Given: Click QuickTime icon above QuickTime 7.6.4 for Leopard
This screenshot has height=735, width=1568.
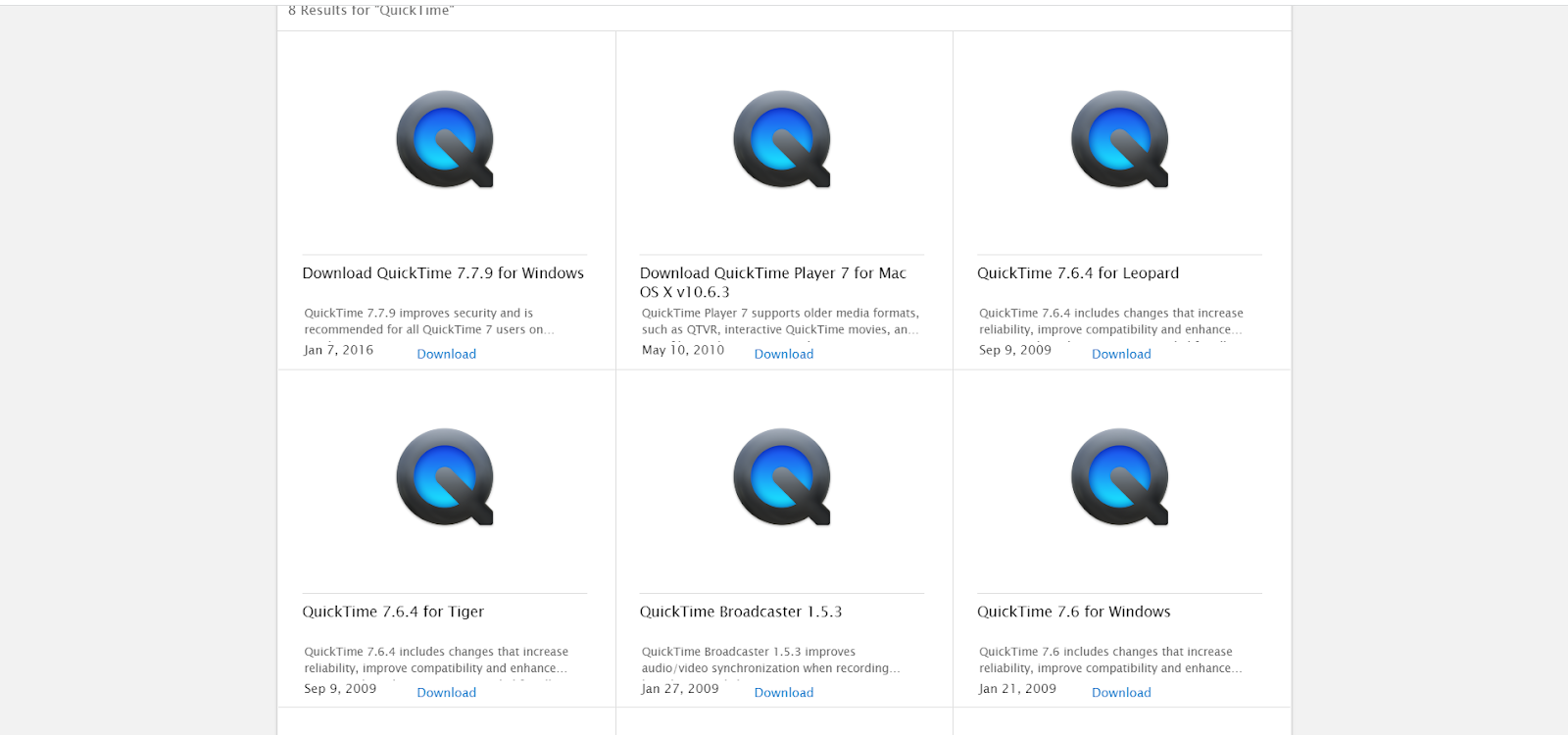Looking at the screenshot, I should pos(1120,139).
